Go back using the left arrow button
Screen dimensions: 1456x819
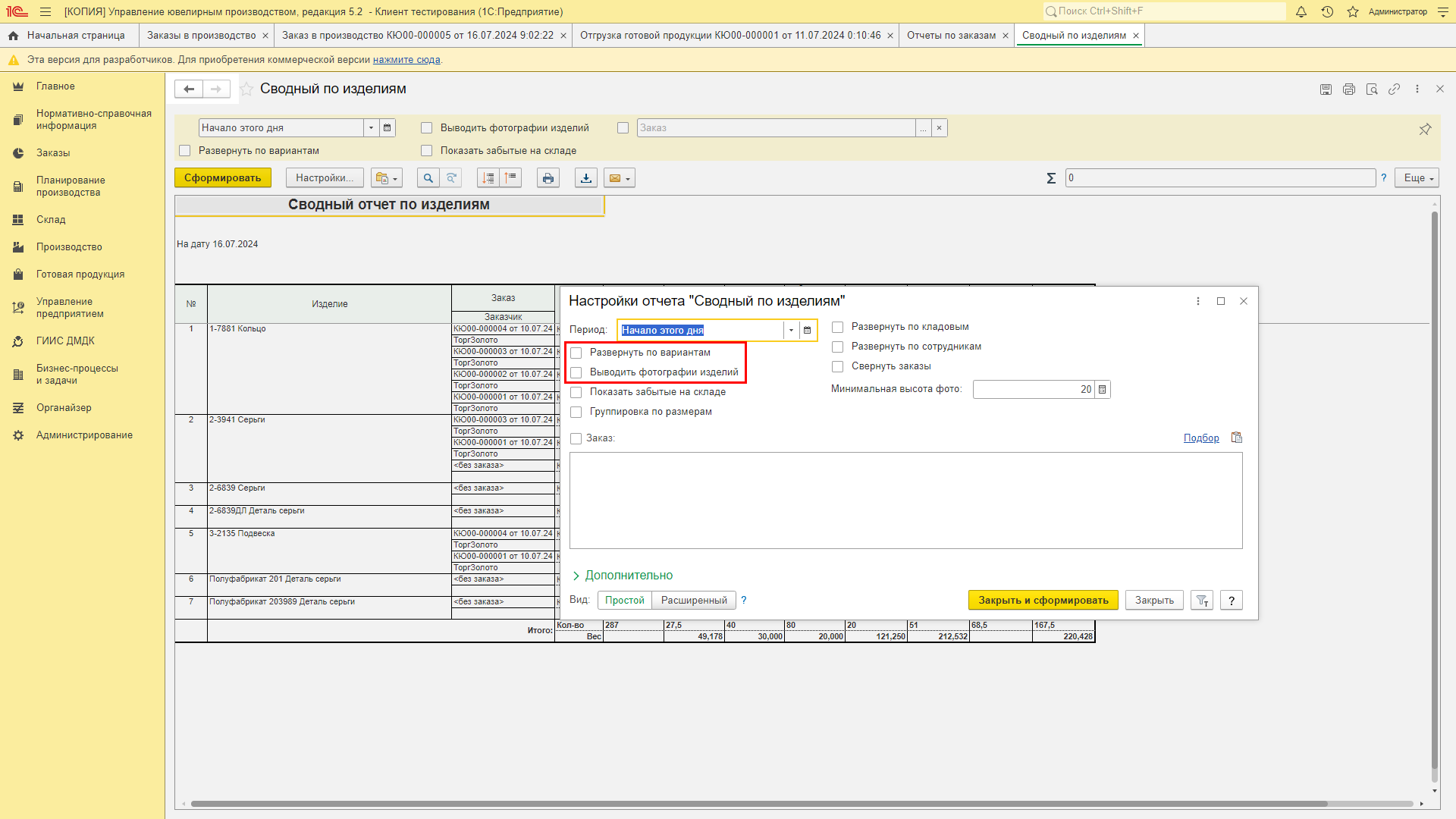[189, 89]
